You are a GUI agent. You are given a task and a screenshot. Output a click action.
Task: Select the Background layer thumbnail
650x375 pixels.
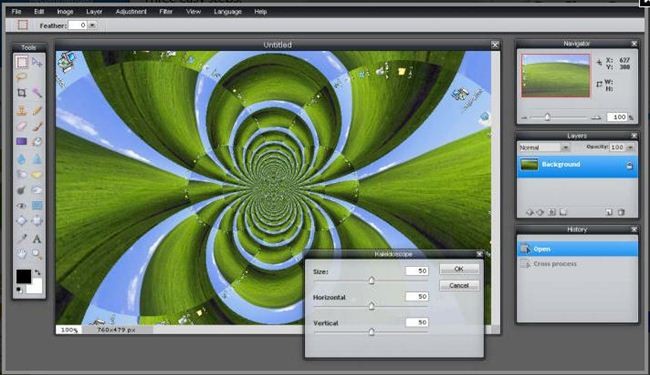click(529, 165)
